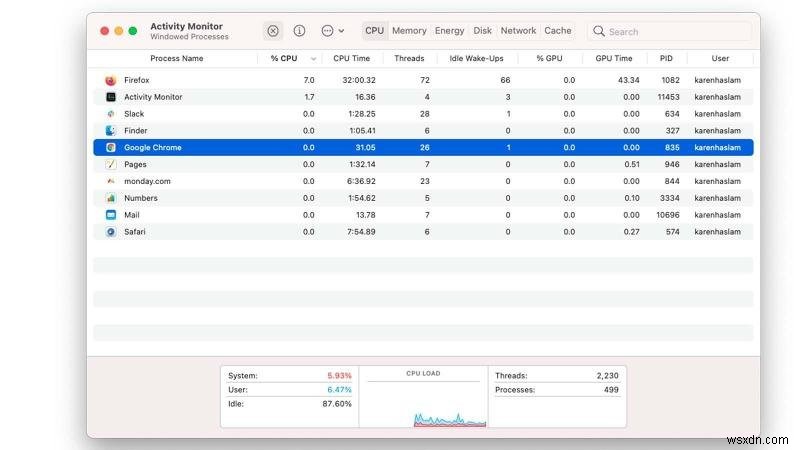This screenshot has width=800, height=450.
Task: Click the Slack app icon
Action: pyautogui.click(x=111, y=114)
